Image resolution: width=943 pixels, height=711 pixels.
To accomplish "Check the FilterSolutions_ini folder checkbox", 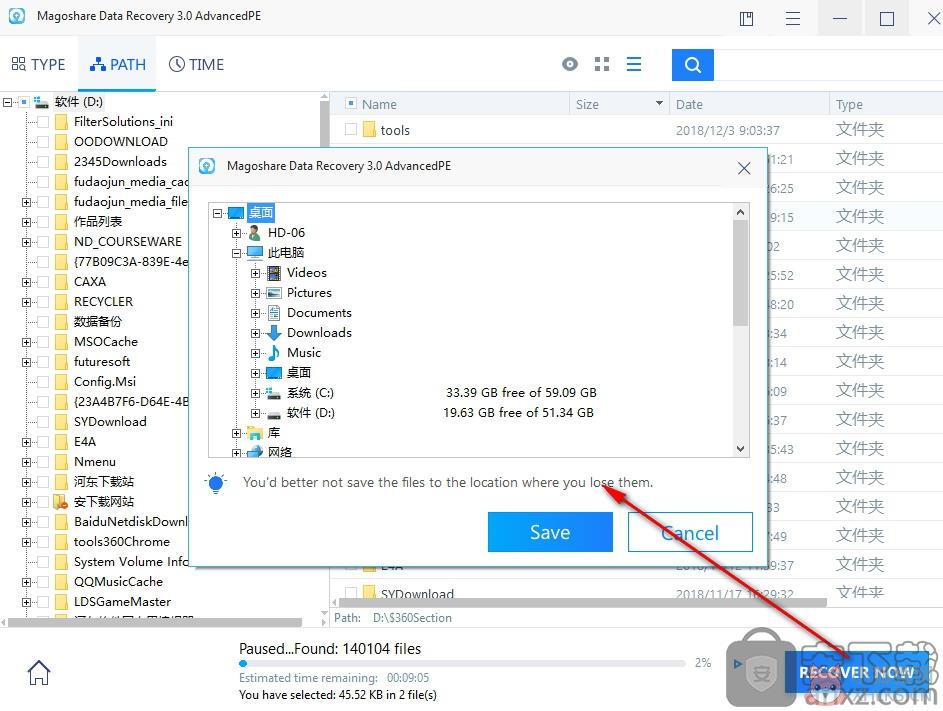I will (x=43, y=122).
